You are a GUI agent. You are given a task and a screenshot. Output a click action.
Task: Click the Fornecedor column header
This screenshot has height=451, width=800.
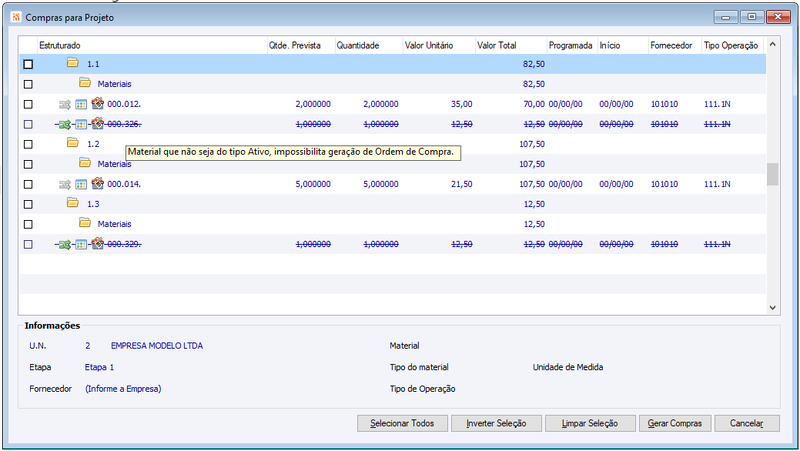[x=675, y=45]
